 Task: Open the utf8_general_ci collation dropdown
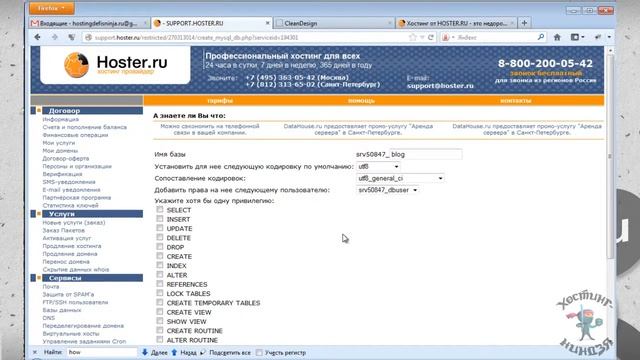pyautogui.click(x=400, y=178)
